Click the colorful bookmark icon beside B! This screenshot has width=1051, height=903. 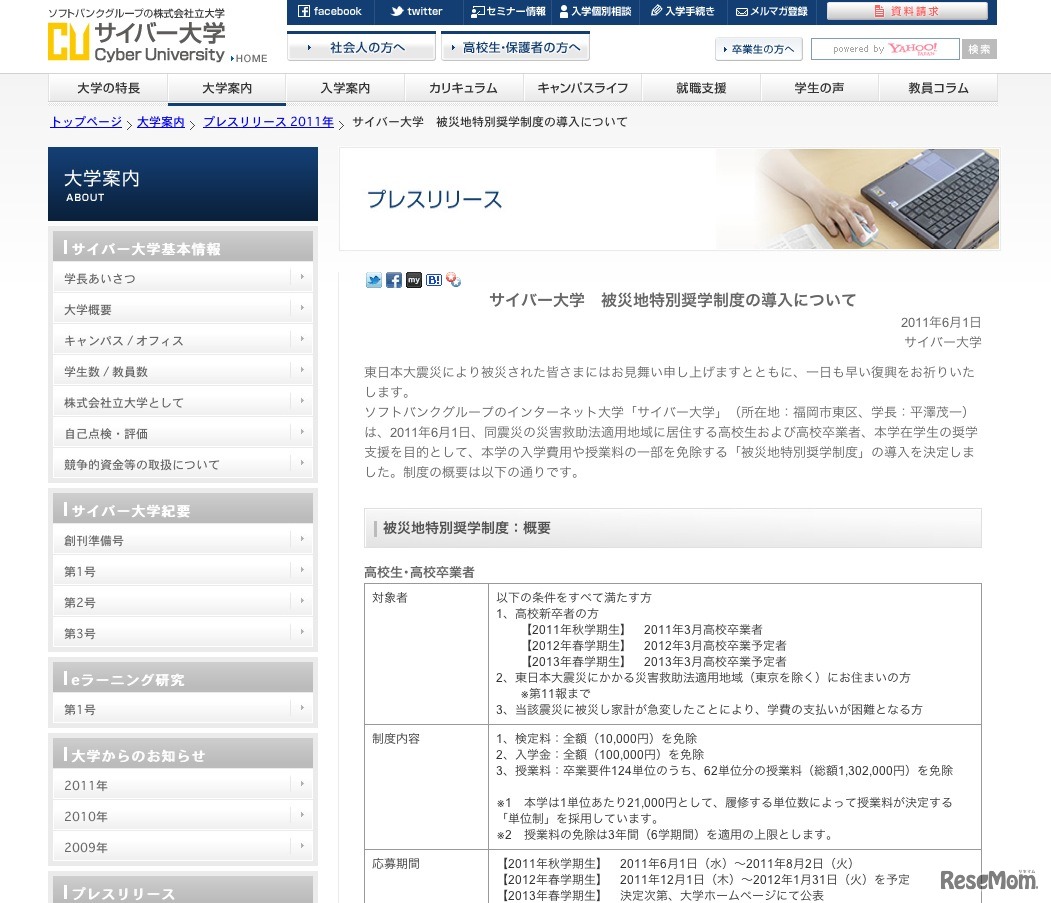pos(452,281)
